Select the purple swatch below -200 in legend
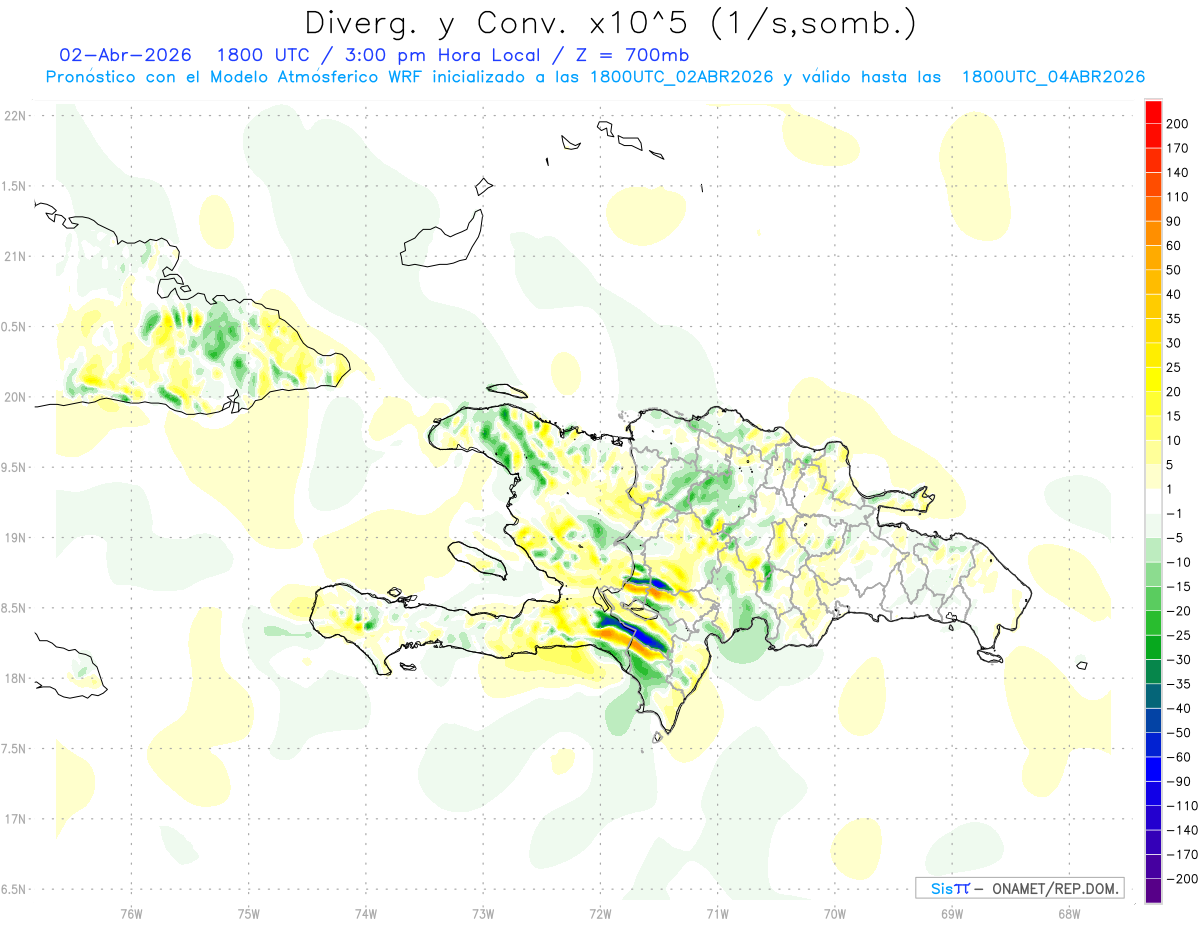This screenshot has width=1200, height=927. pos(1153,891)
